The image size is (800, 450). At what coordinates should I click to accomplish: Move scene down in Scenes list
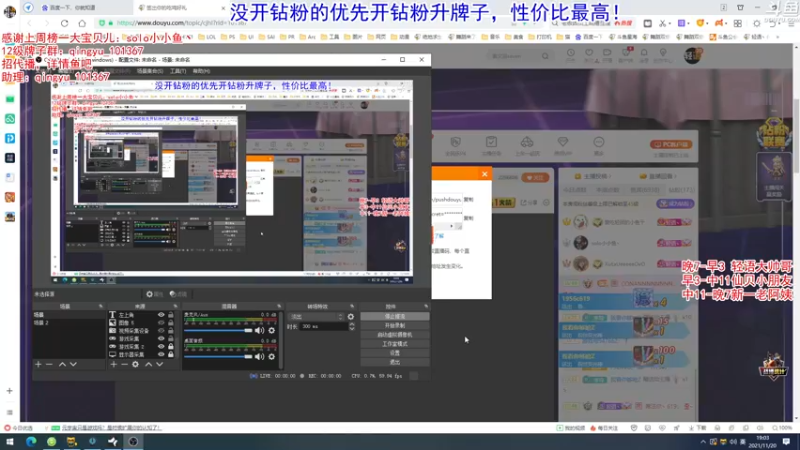73,364
